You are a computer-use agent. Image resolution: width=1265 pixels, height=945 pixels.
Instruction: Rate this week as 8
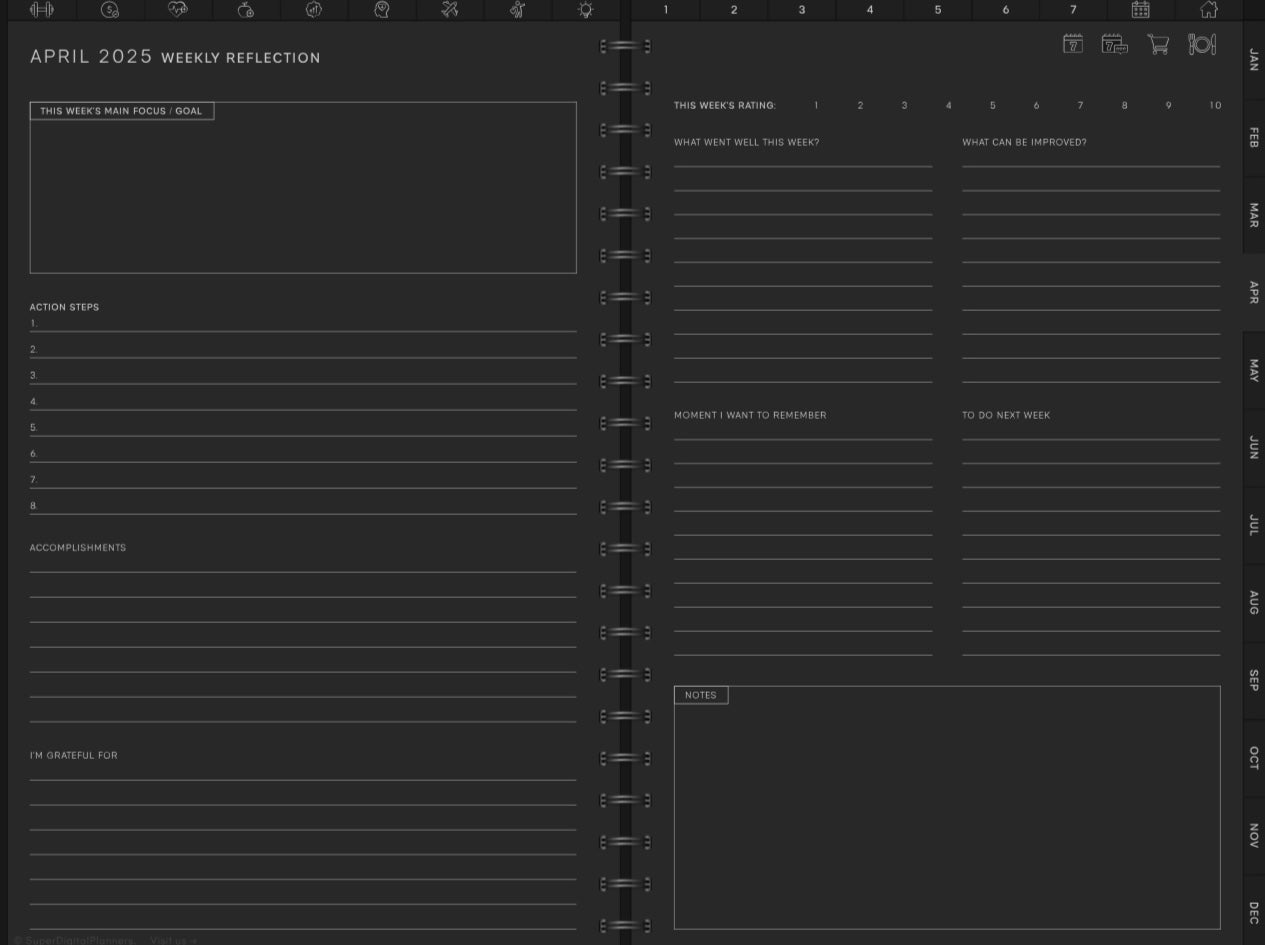coord(1124,105)
